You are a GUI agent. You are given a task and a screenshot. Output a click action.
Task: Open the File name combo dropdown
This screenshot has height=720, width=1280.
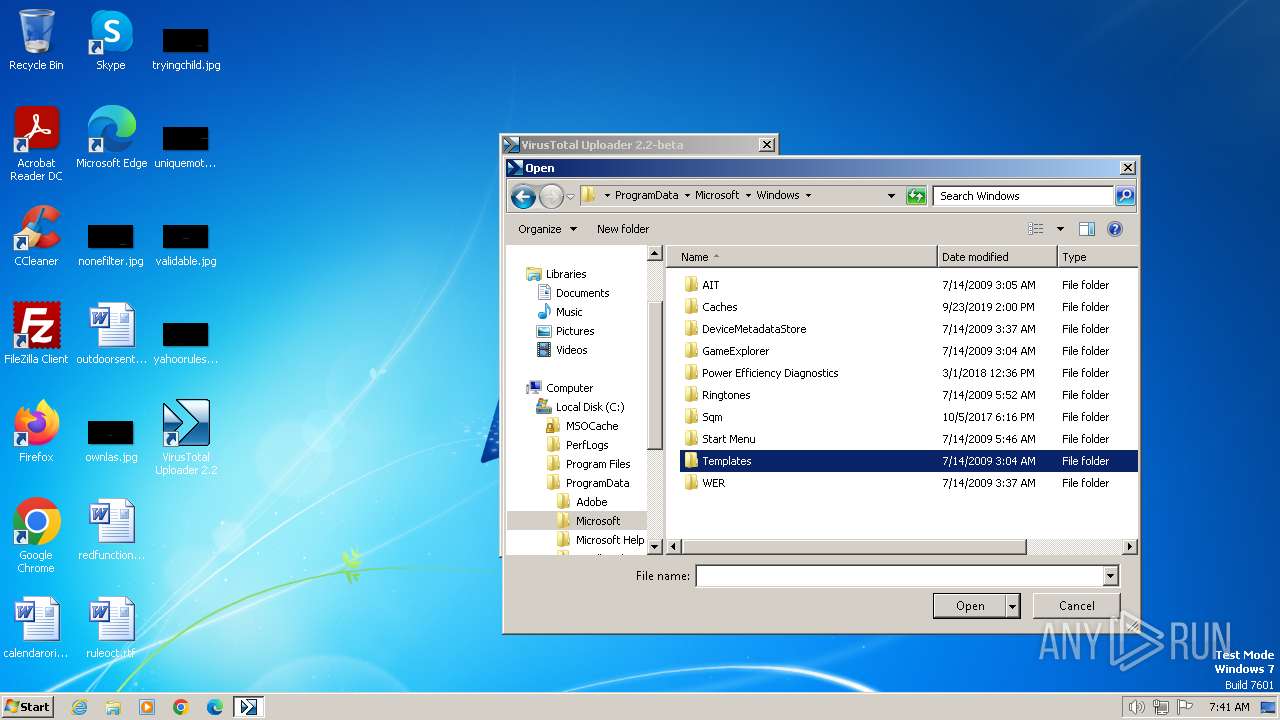[1110, 576]
